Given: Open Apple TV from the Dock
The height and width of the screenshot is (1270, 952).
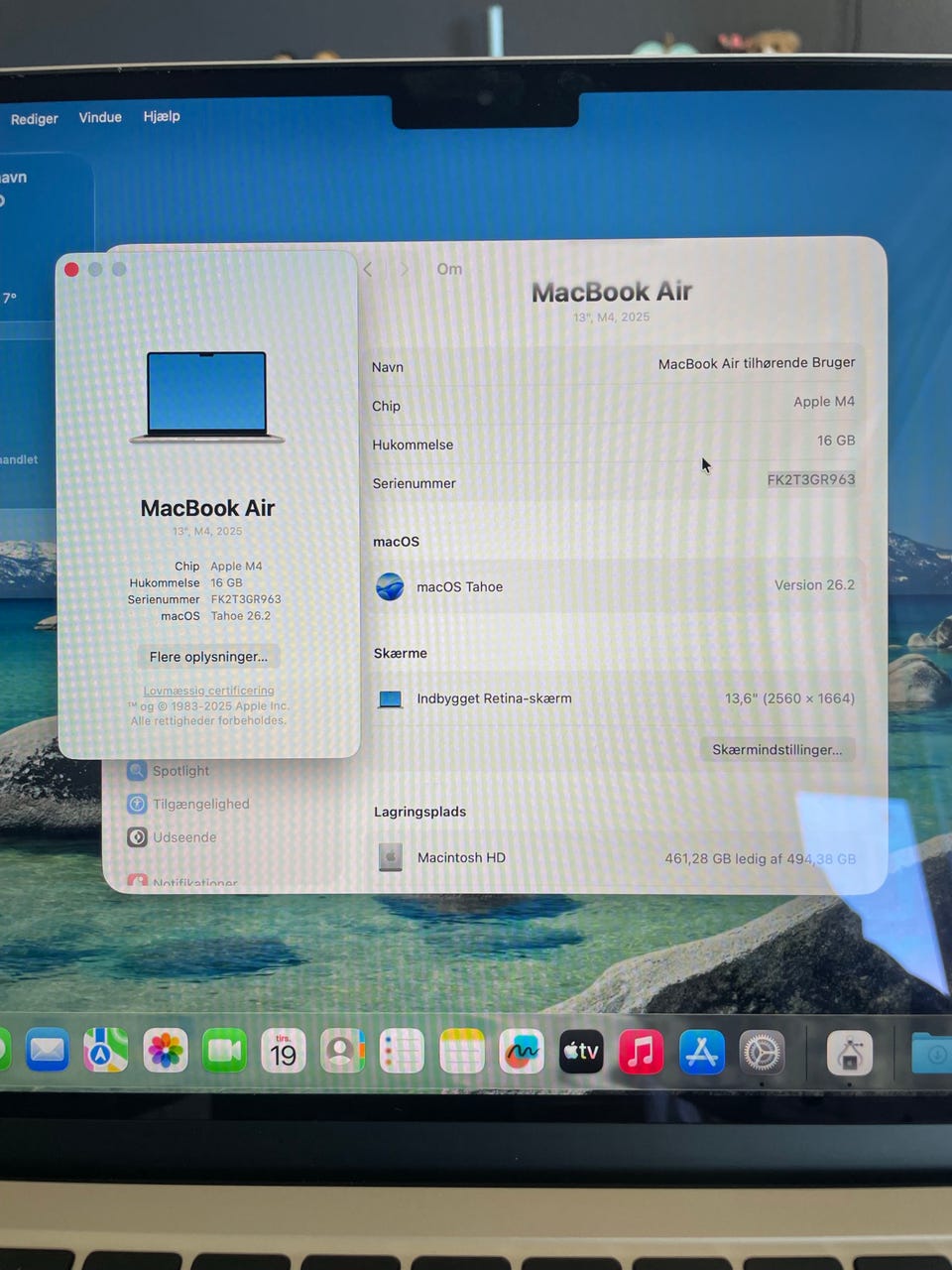Looking at the screenshot, I should [581, 1051].
